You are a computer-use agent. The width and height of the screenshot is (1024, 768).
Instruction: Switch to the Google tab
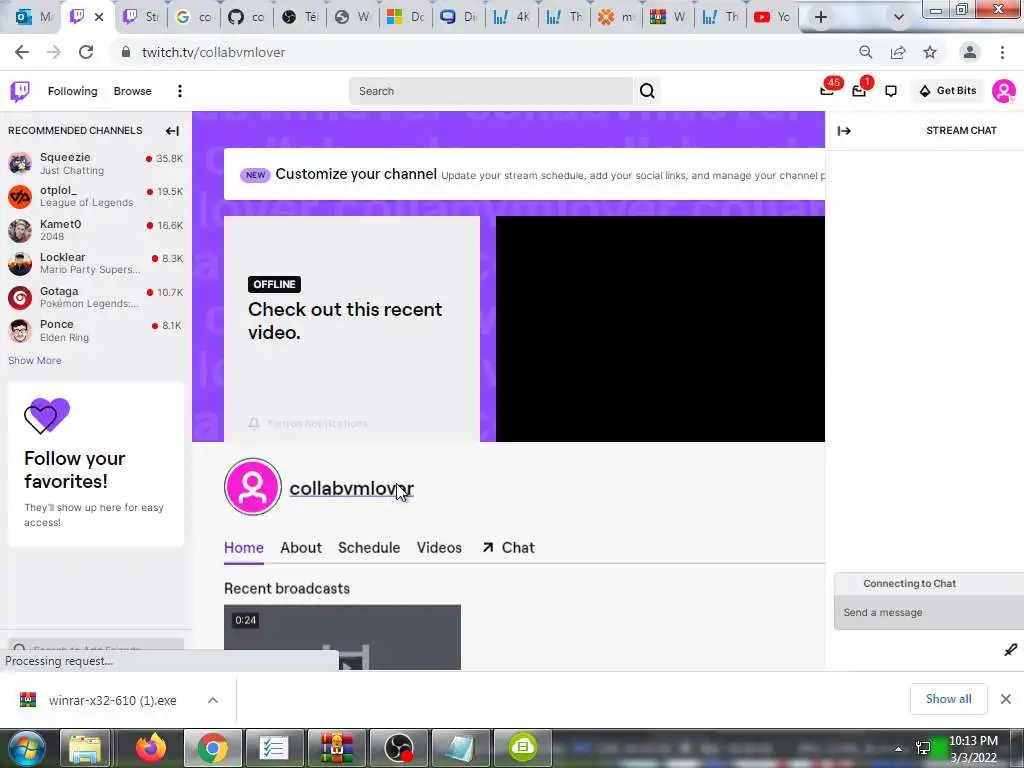coord(193,17)
